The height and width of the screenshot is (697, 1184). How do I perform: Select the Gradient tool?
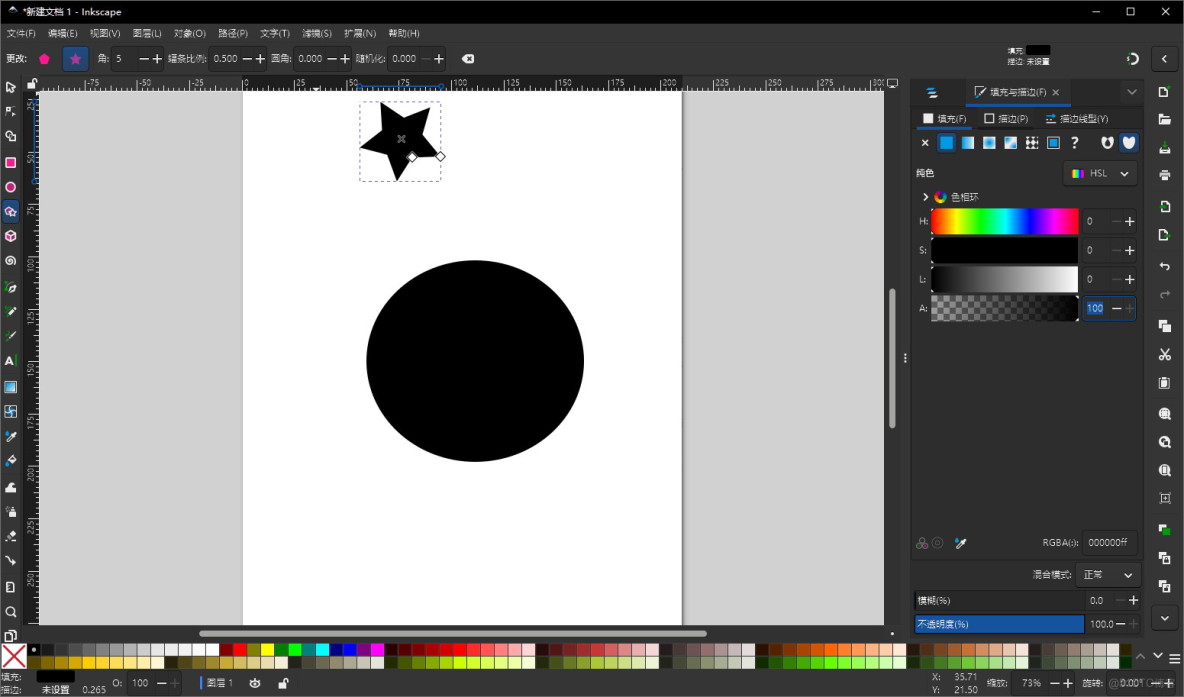[x=13, y=386]
